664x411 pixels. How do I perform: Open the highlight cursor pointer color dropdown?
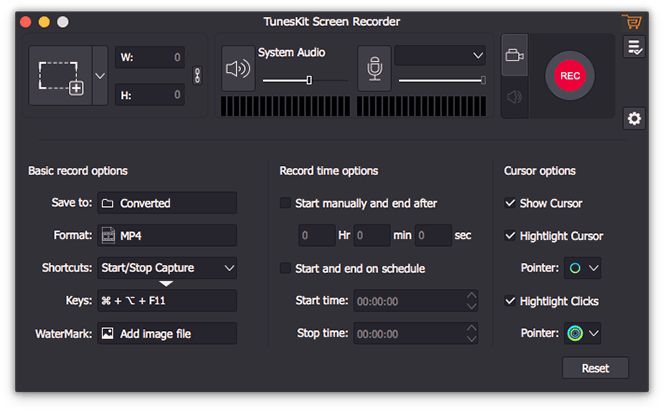point(583,268)
